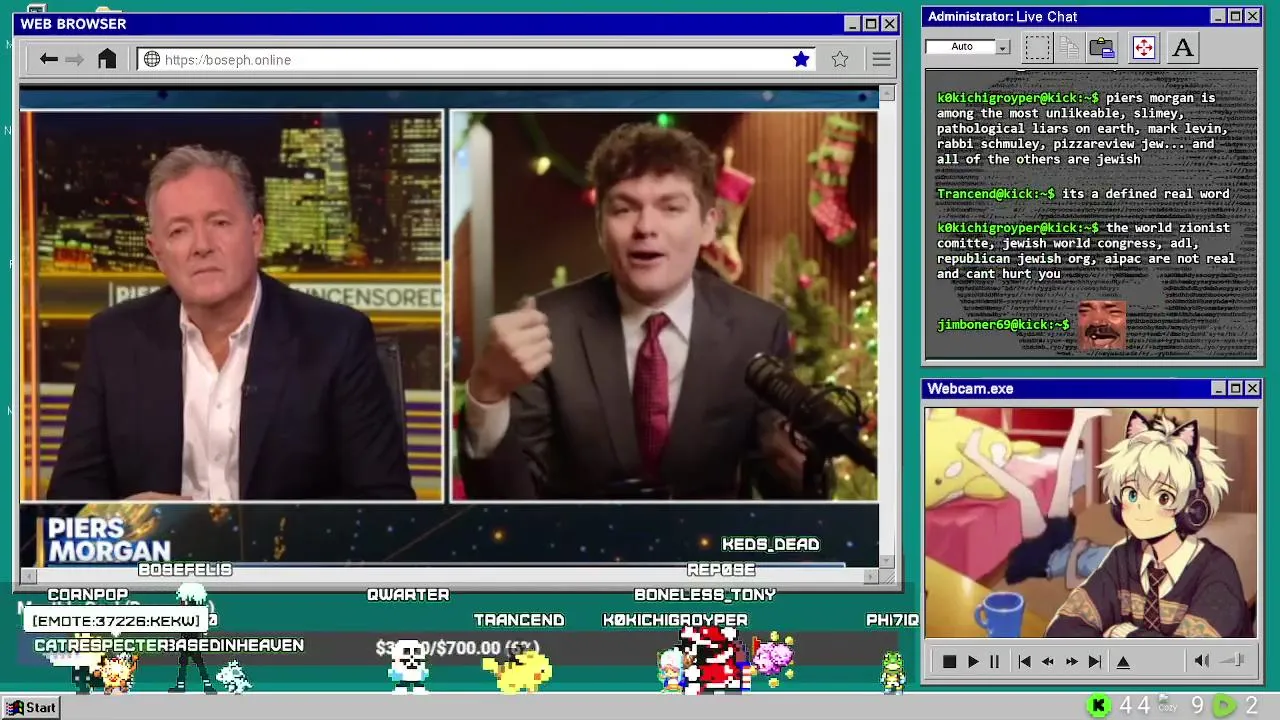The width and height of the screenshot is (1280, 720).
Task: Open the Auto dropdown in Live Chat
Action: point(1002,47)
